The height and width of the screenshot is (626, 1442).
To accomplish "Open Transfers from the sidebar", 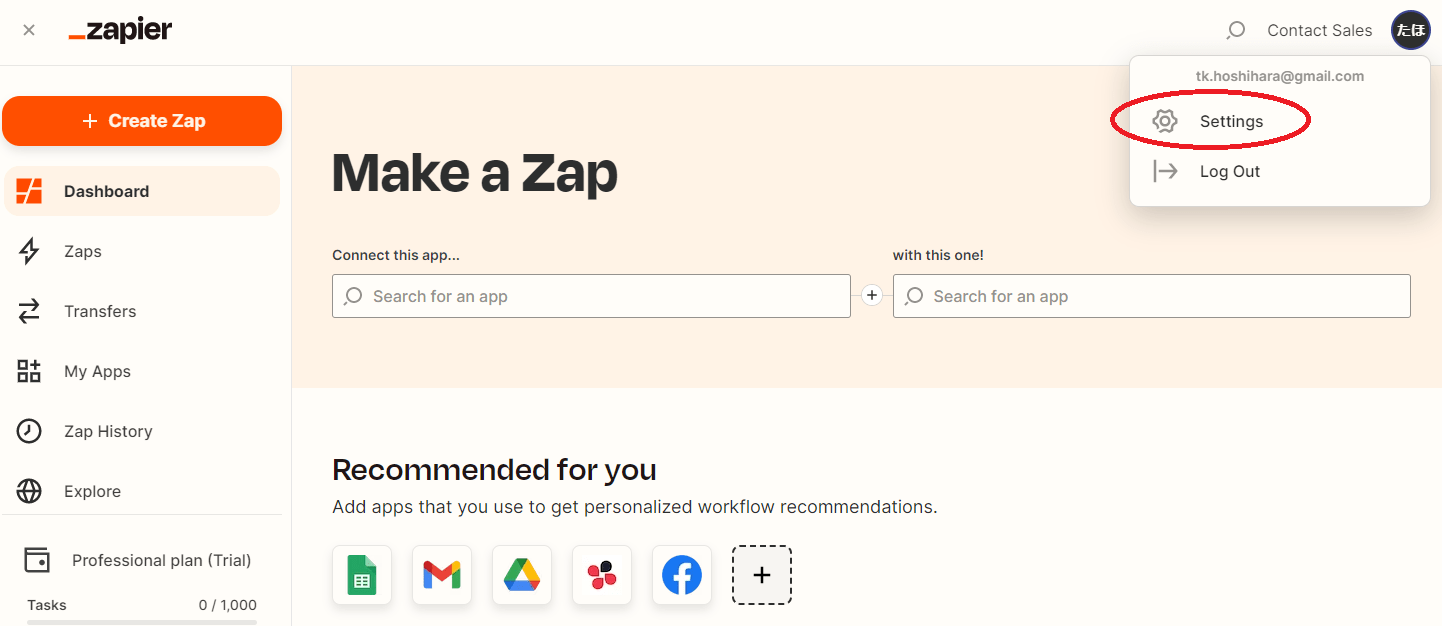I will pyautogui.click(x=29, y=311).
